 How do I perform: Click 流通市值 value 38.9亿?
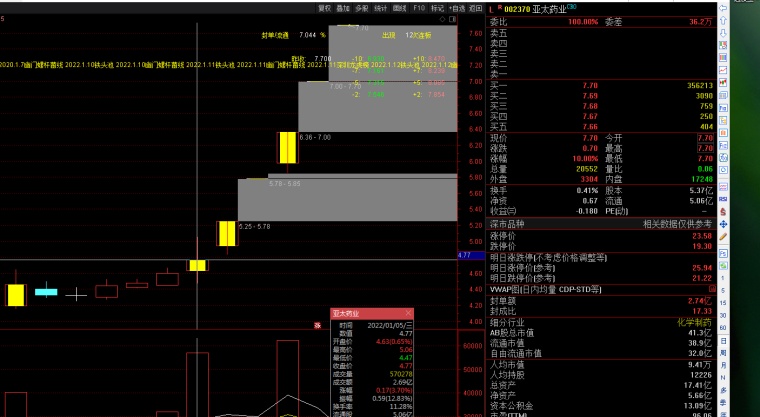700,343
